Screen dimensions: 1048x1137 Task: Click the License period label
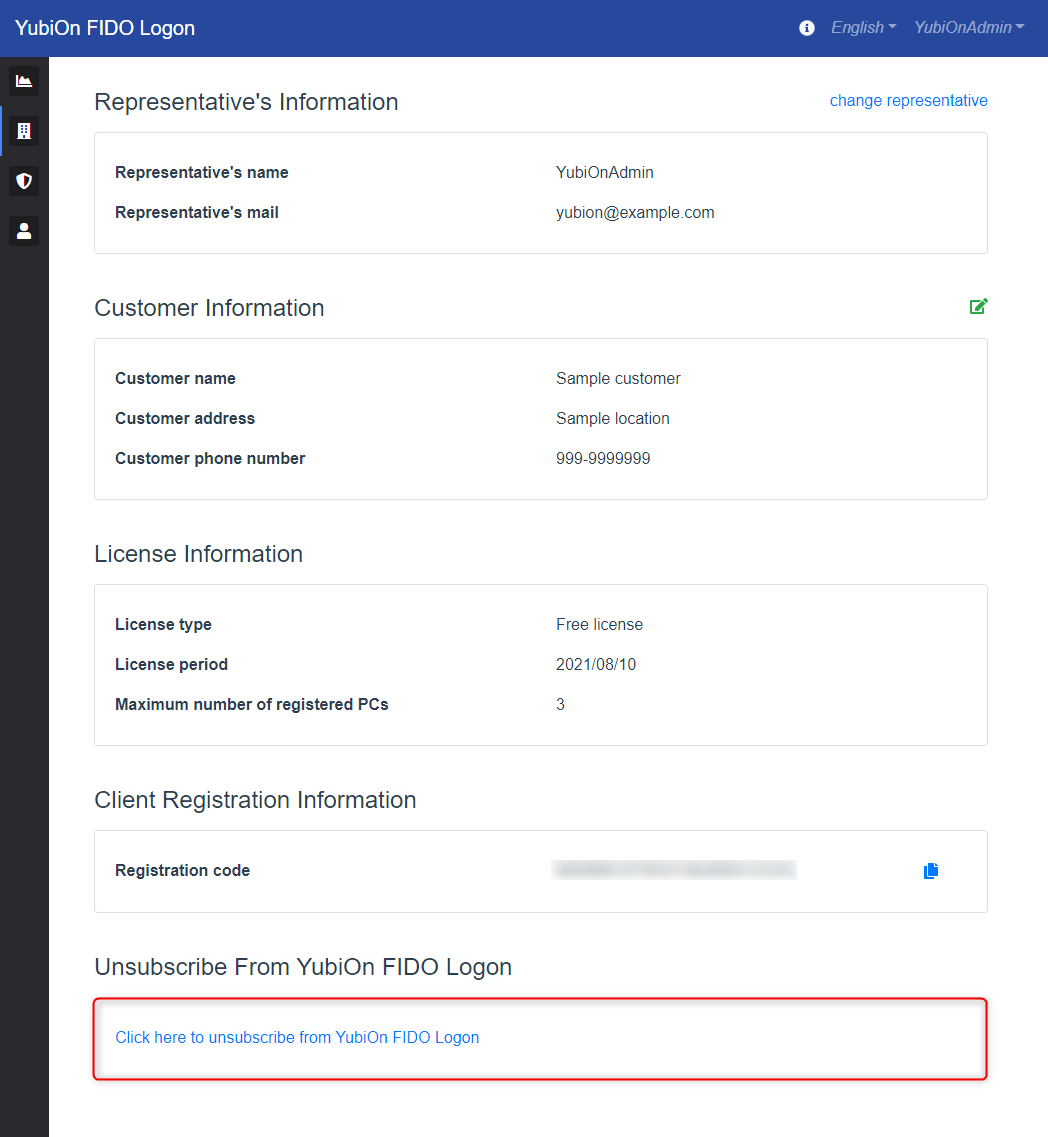172,664
